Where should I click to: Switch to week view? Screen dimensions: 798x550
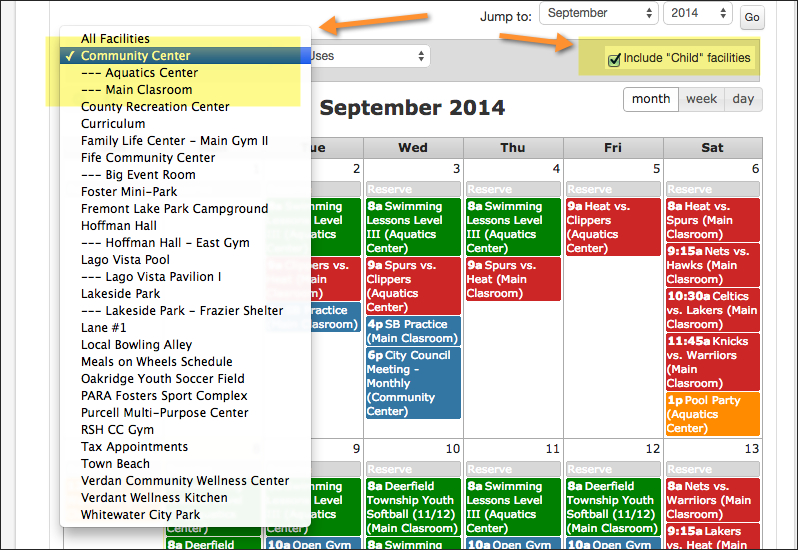pyautogui.click(x=701, y=99)
